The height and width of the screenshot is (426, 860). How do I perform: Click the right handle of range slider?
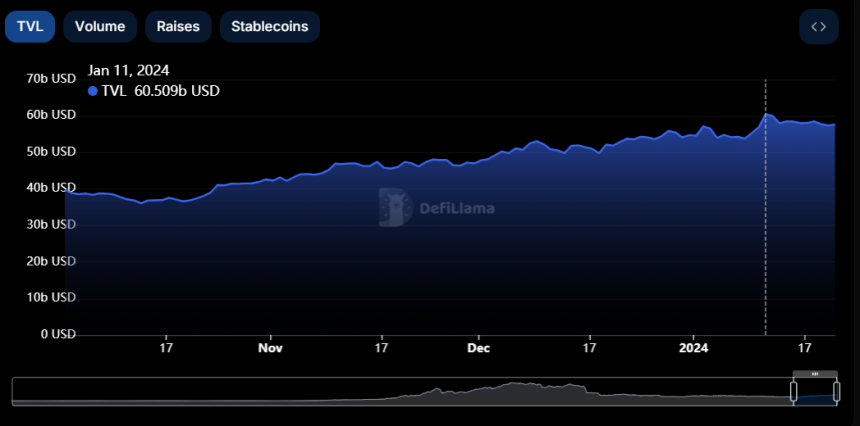click(836, 392)
